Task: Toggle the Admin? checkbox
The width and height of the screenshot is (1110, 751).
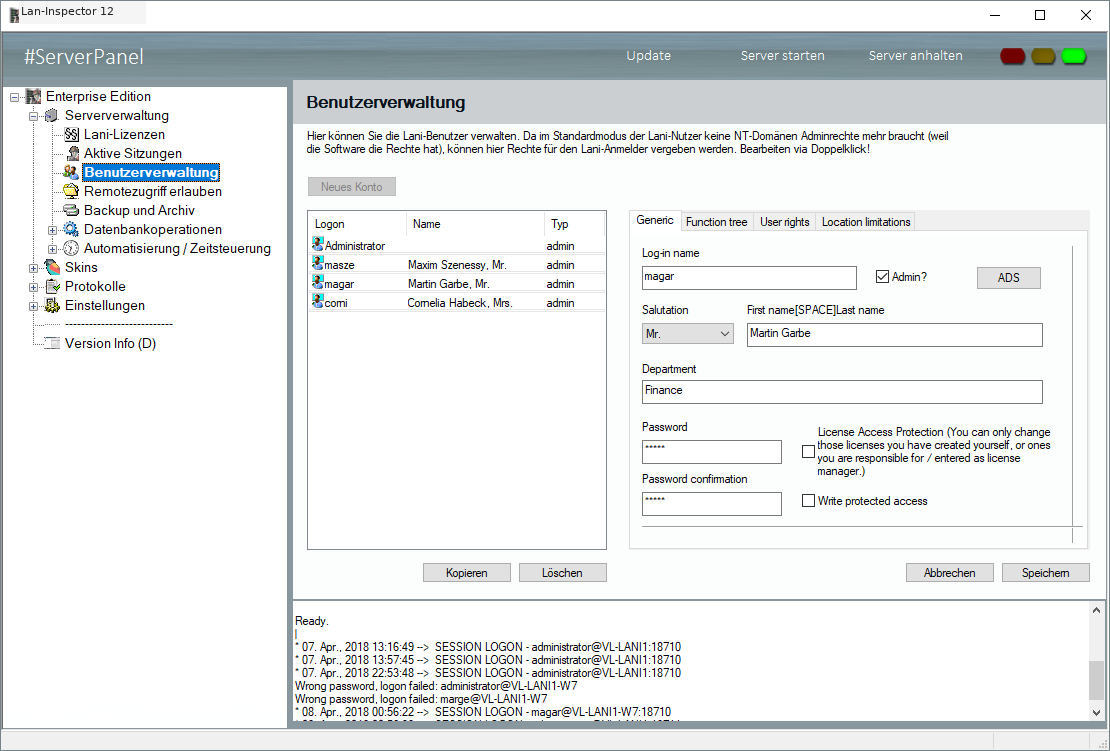Action: (882, 277)
